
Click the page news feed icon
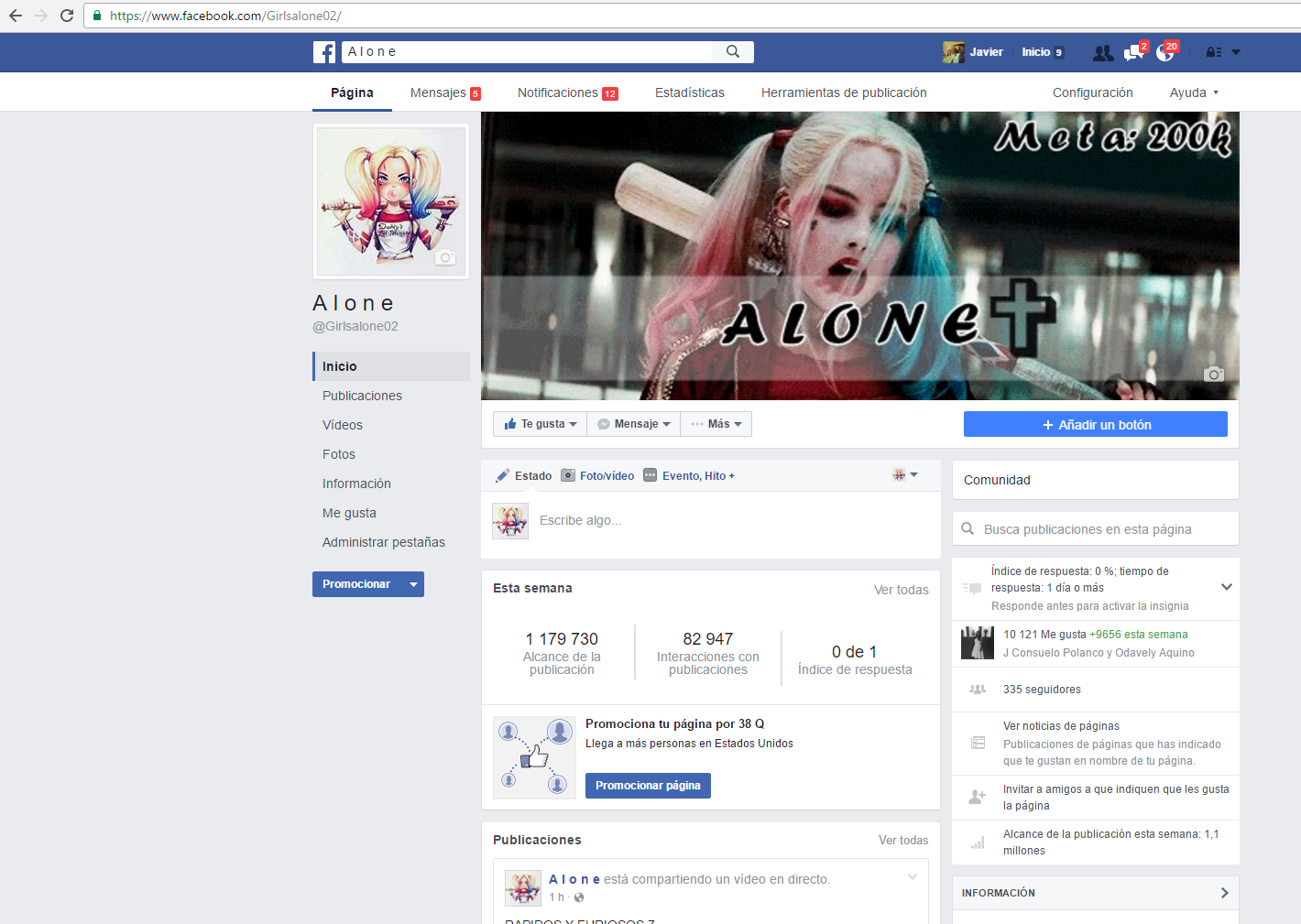(x=978, y=743)
